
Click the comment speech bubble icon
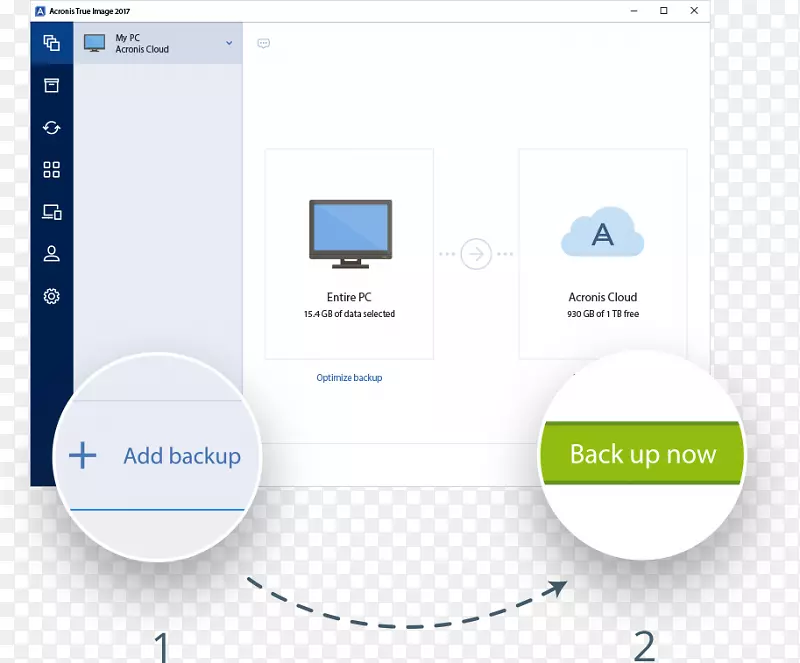coord(263,43)
